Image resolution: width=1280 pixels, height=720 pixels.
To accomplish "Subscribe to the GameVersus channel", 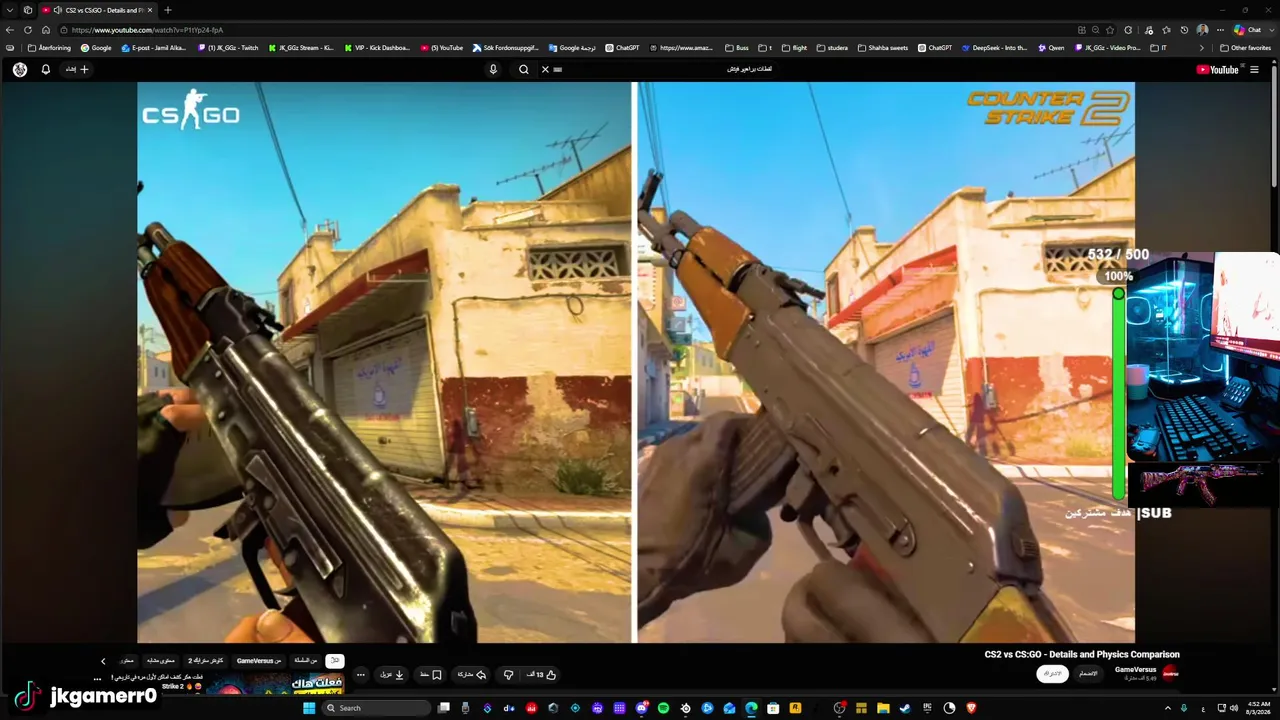I will click(1050, 673).
